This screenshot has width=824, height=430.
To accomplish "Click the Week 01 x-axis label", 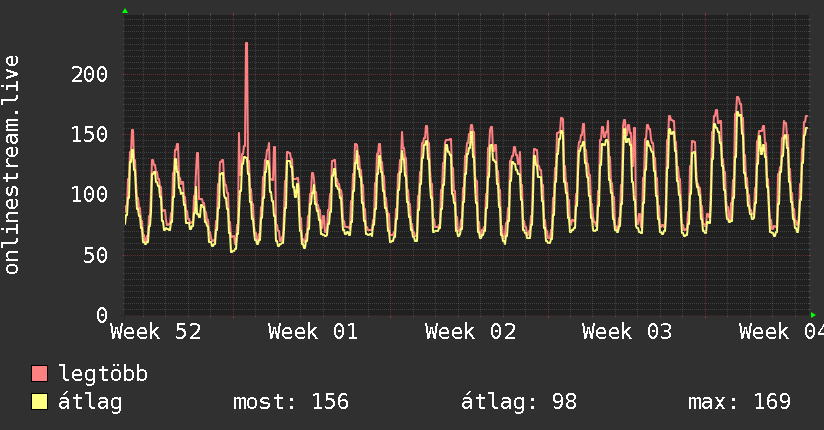I will 313,331.
